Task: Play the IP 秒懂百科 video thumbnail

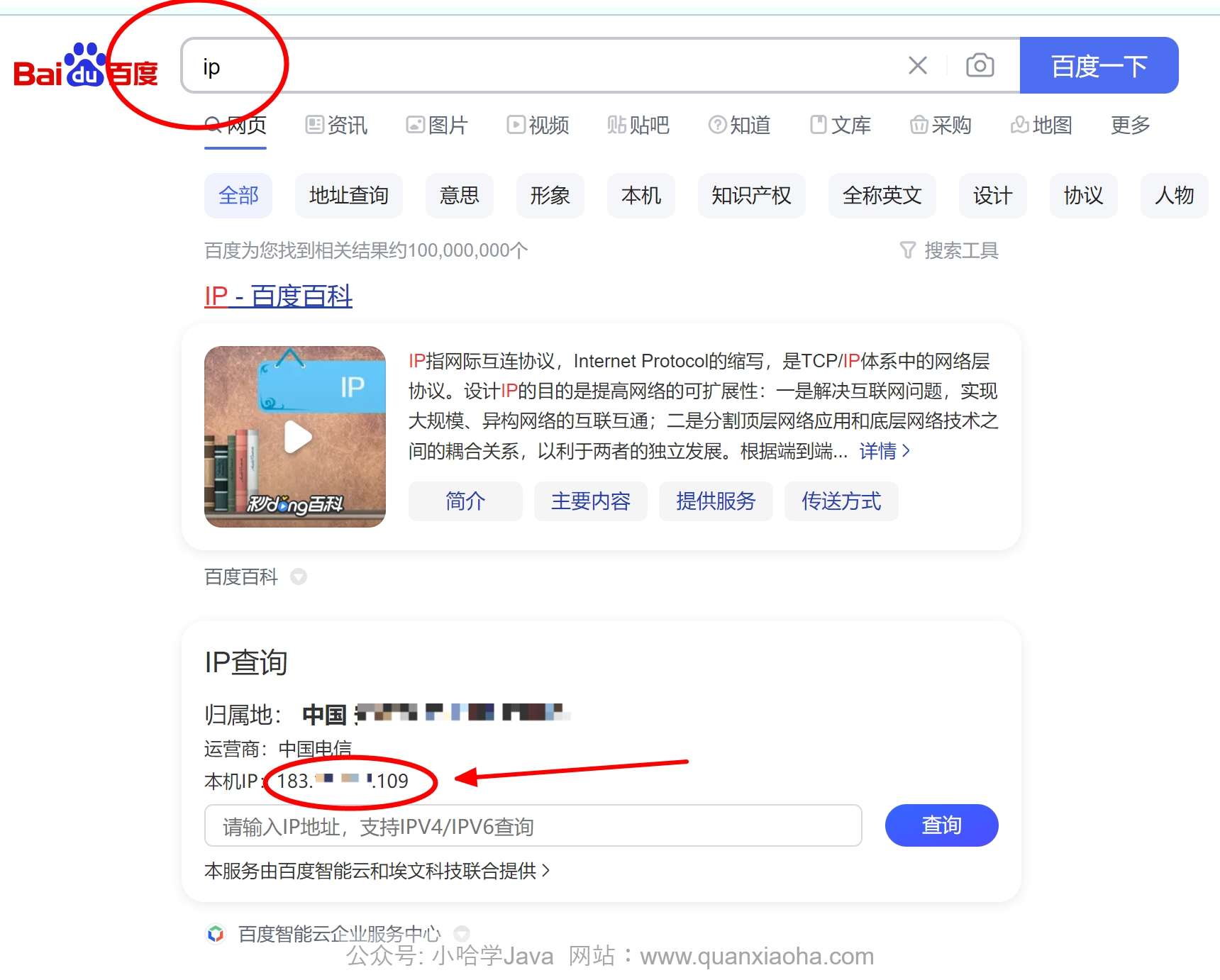Action: pyautogui.click(x=295, y=437)
